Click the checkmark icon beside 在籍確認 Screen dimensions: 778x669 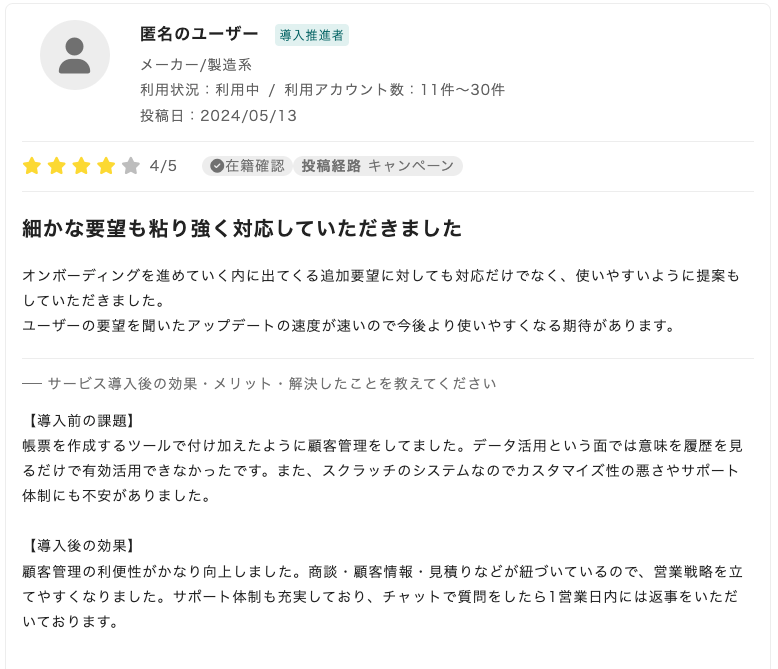(x=216, y=166)
